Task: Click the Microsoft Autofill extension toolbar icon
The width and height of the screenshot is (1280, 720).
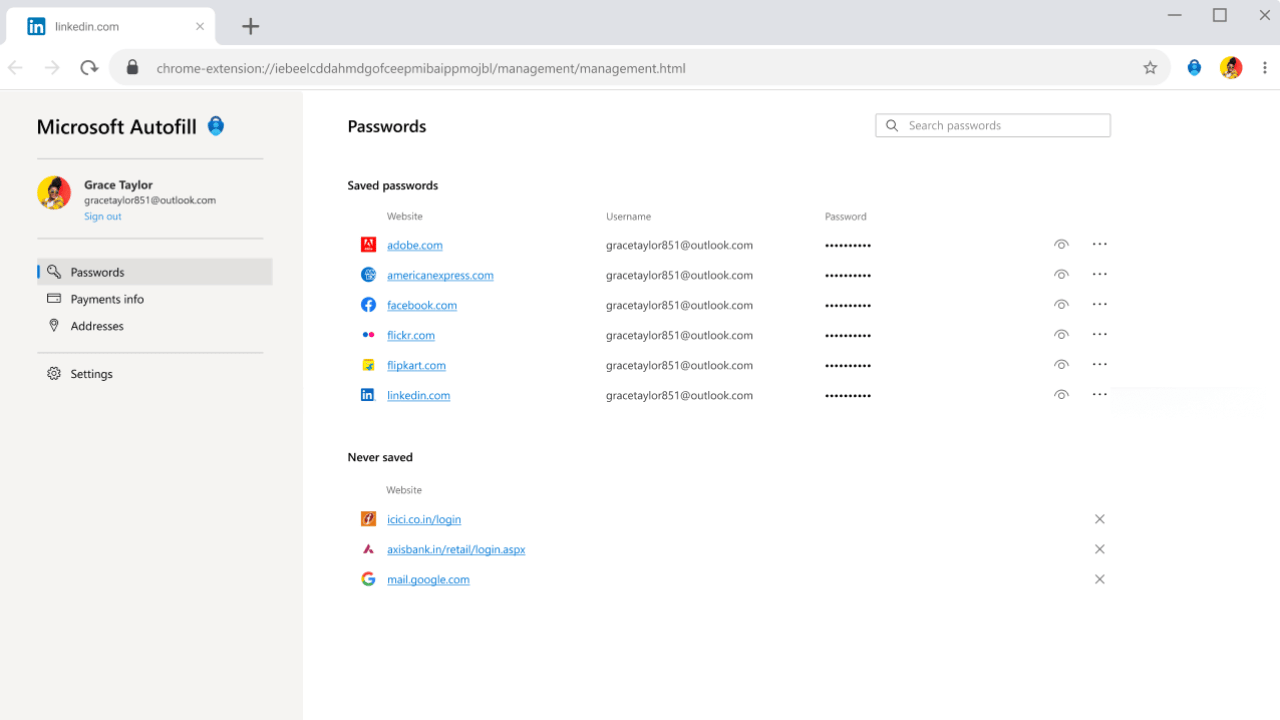Action: tap(1194, 68)
